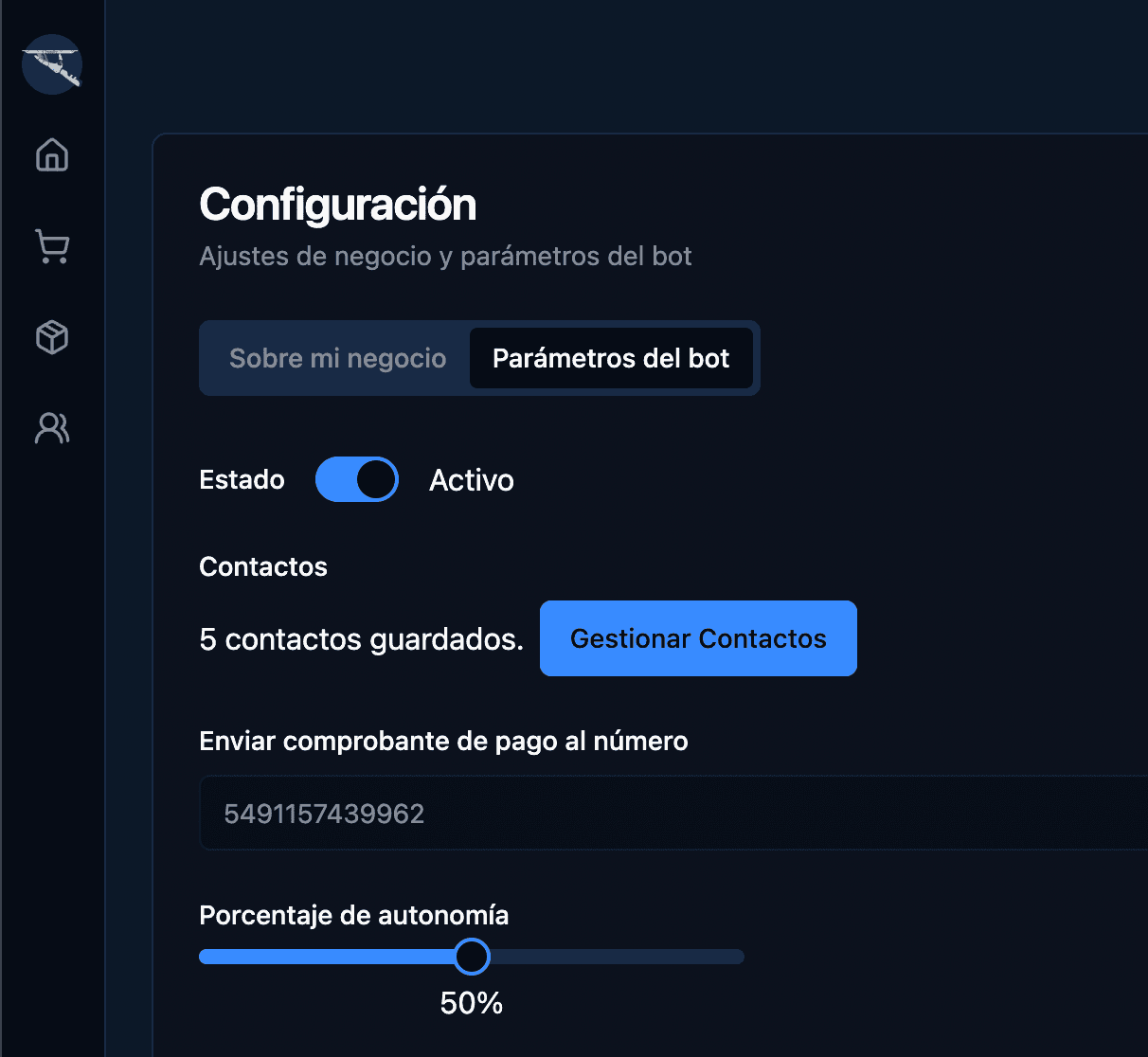This screenshot has width=1148, height=1057.
Task: Click the Configuración heading
Action: point(337,204)
